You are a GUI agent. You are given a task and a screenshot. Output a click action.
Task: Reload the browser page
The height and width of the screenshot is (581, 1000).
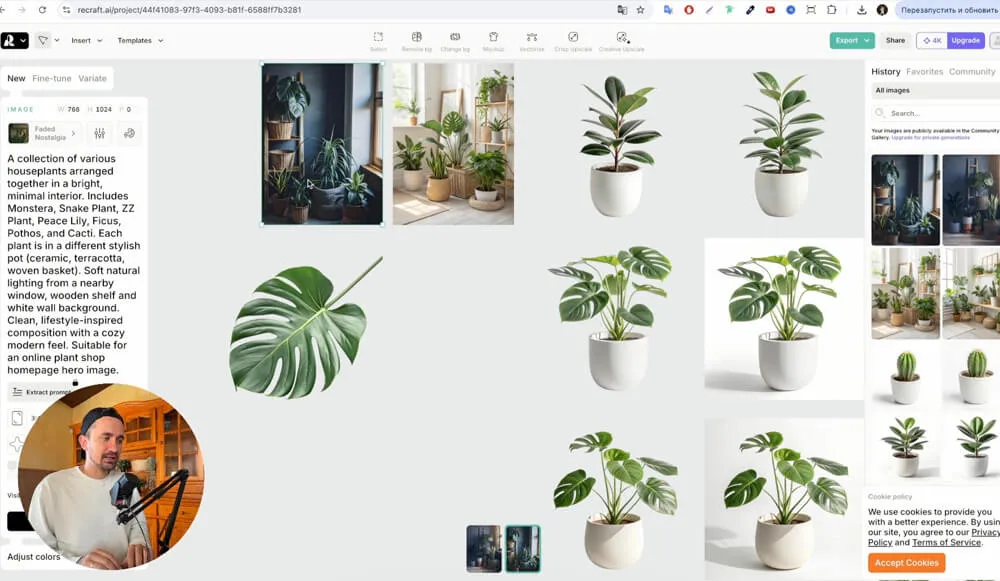pyautogui.click(x=42, y=10)
